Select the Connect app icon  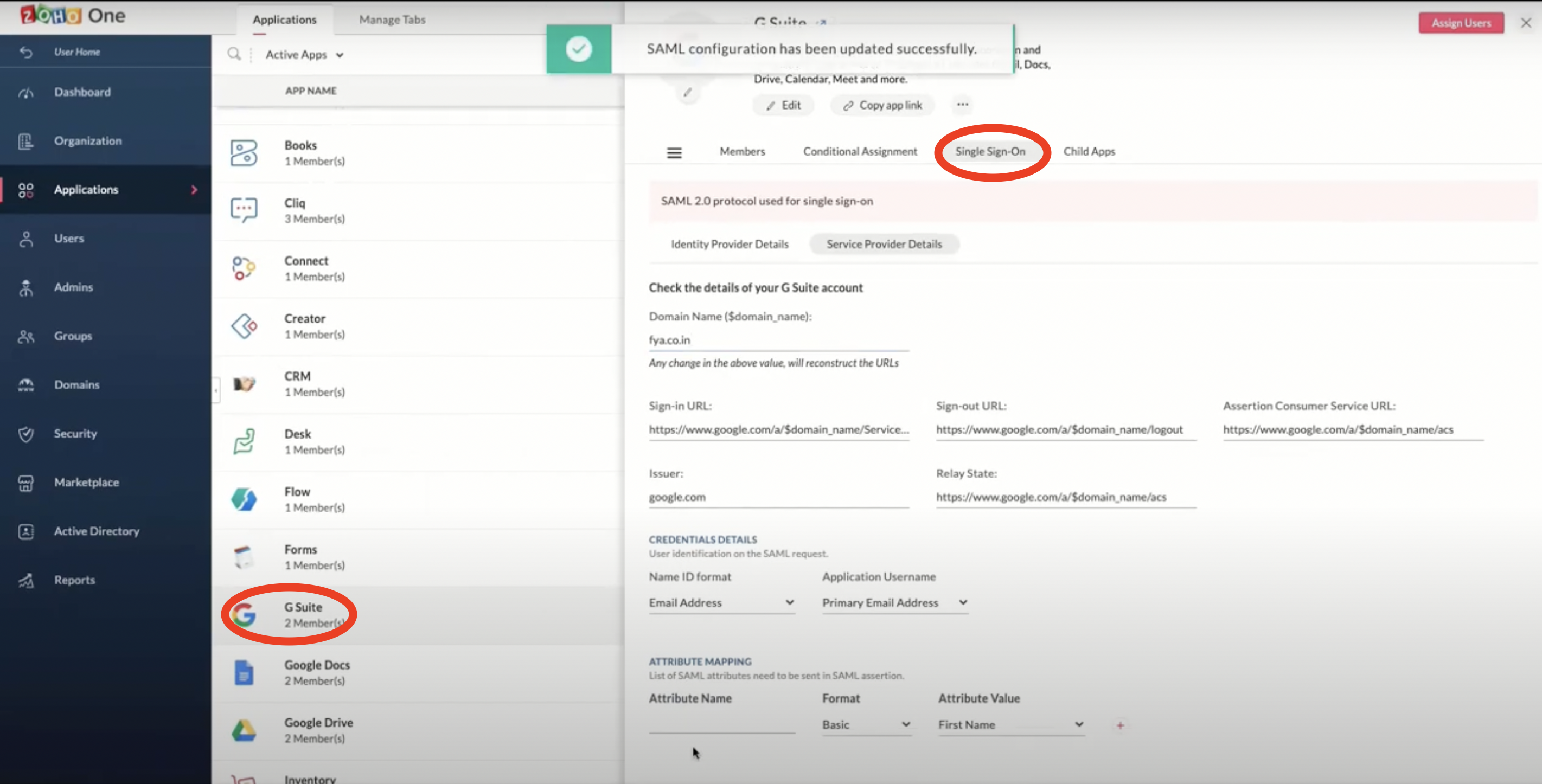coord(244,268)
